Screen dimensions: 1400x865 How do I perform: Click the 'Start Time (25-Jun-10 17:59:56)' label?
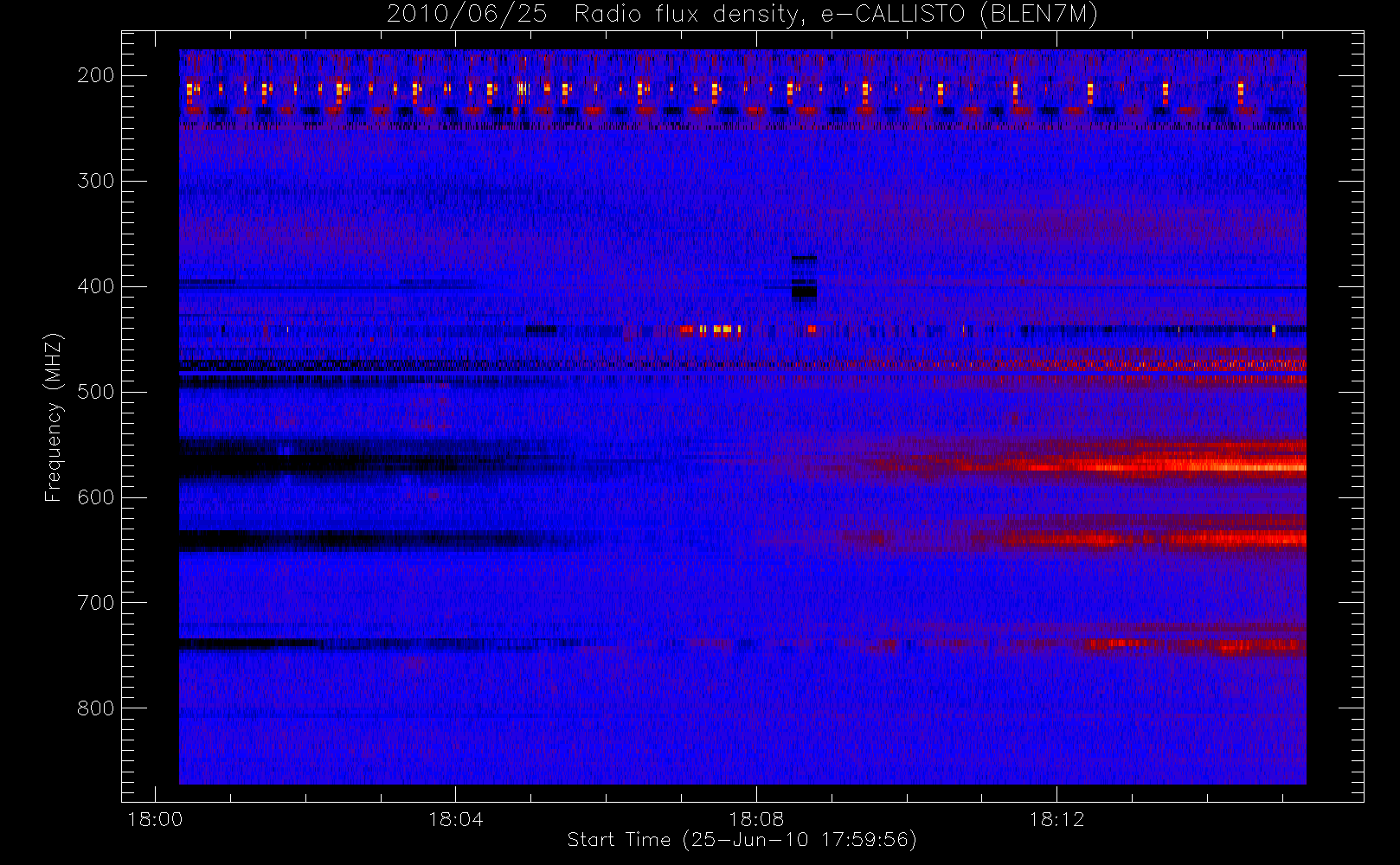coord(742,840)
